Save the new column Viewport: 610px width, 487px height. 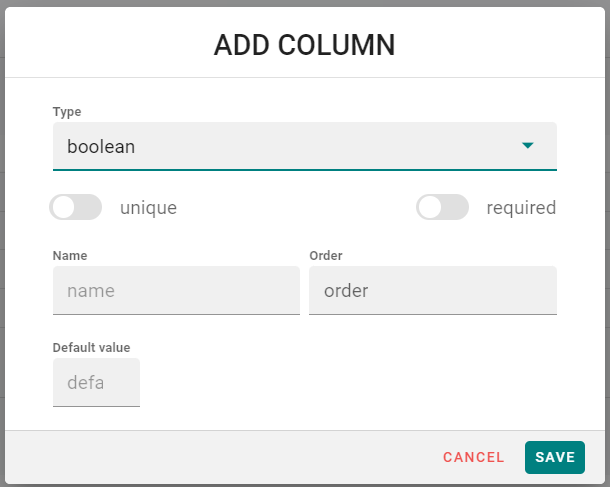(555, 457)
